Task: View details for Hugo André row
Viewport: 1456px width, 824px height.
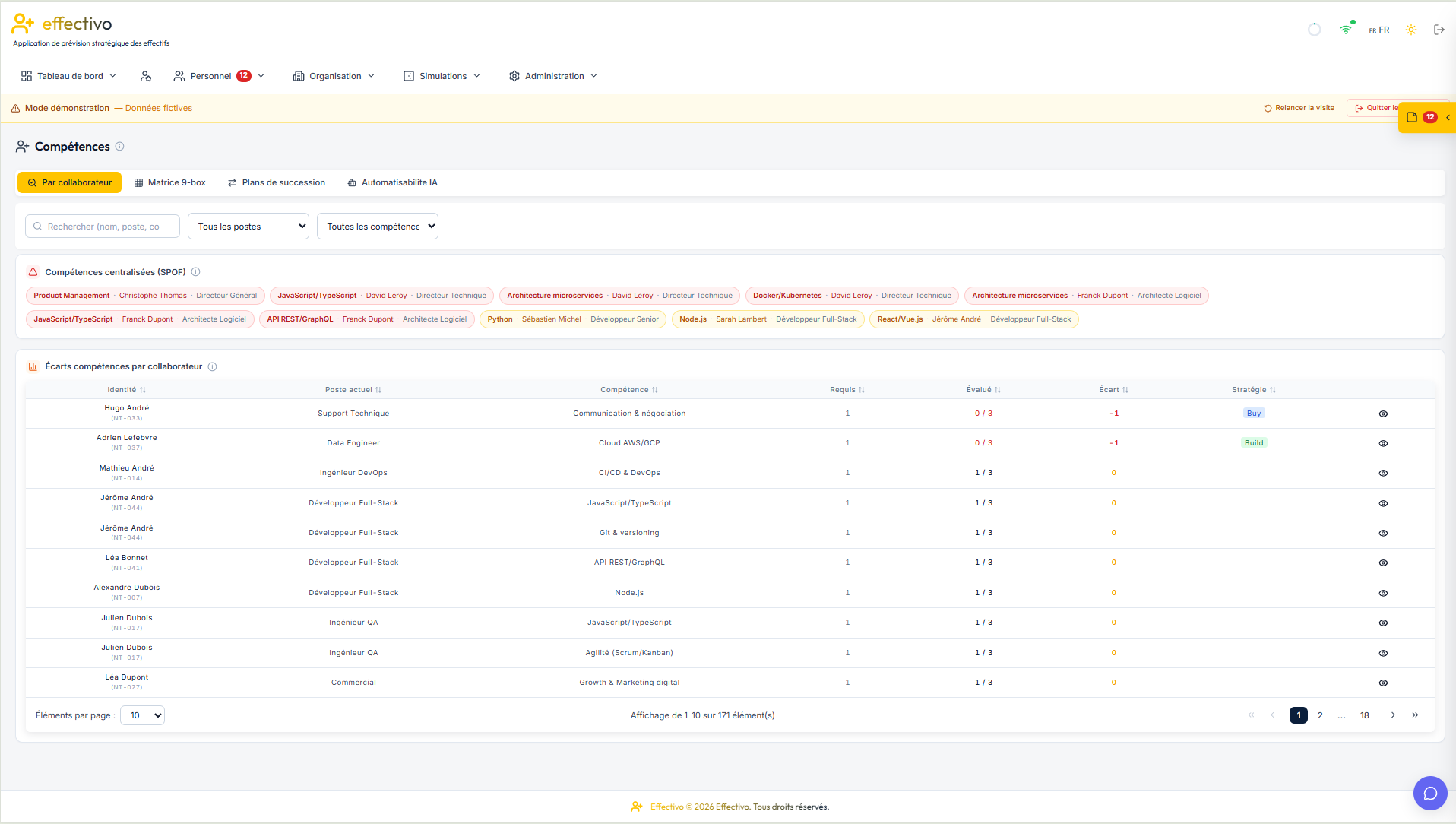Action: [1383, 414]
